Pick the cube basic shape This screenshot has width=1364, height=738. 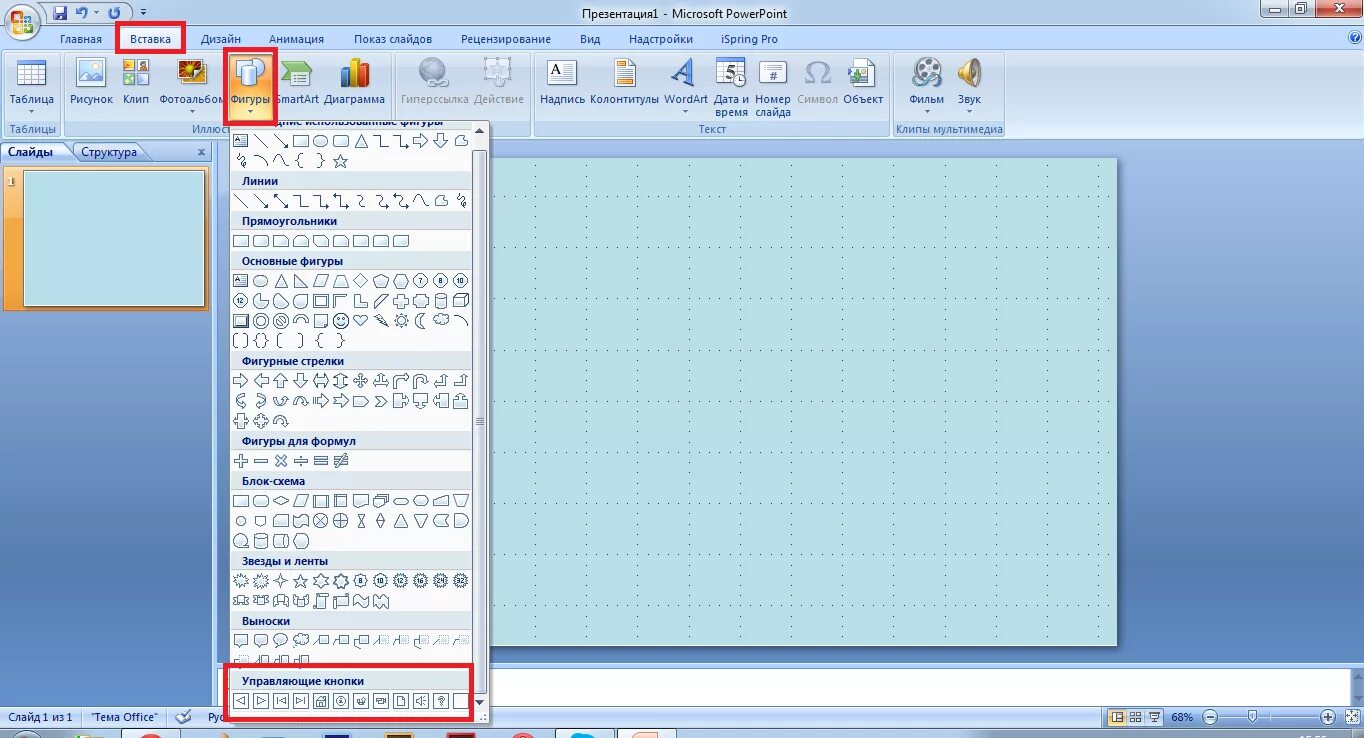tap(461, 301)
